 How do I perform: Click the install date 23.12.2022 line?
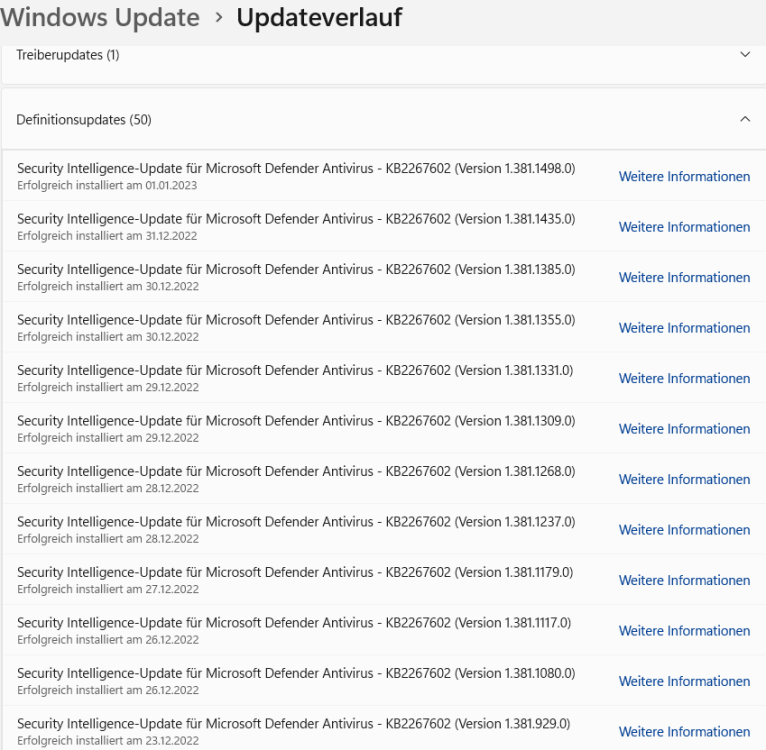click(108, 741)
